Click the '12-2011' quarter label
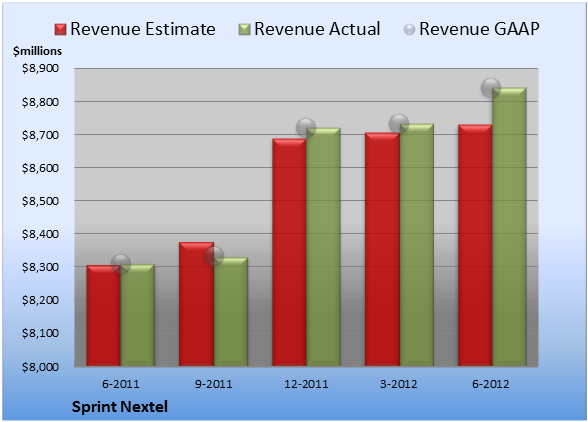Image resolution: width=588 pixels, height=422 pixels. [306, 384]
